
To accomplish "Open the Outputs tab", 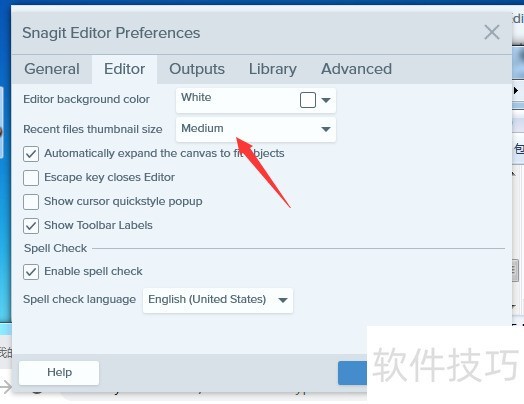I will click(197, 69).
